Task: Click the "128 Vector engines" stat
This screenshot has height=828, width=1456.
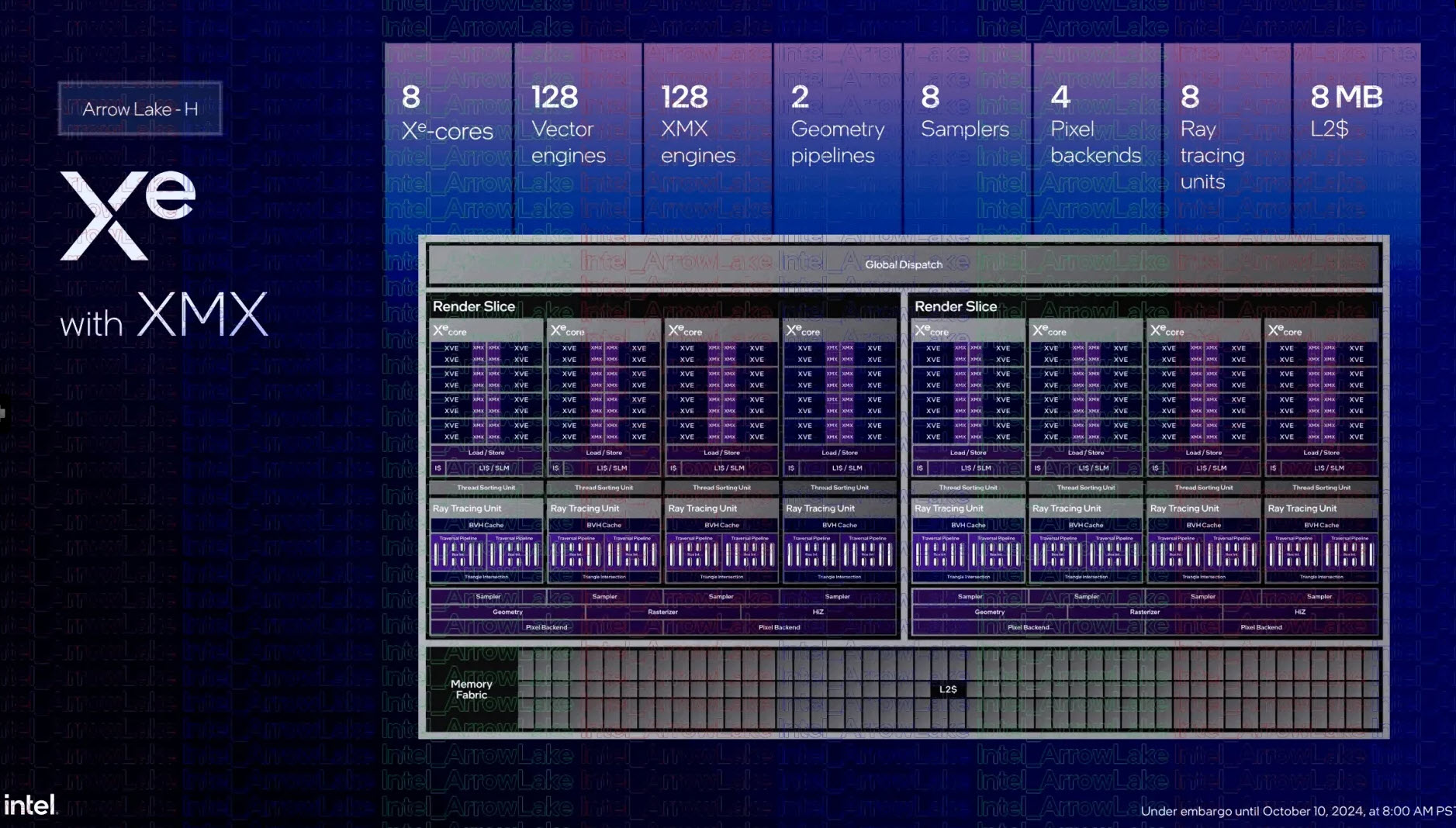Action: coord(578,138)
